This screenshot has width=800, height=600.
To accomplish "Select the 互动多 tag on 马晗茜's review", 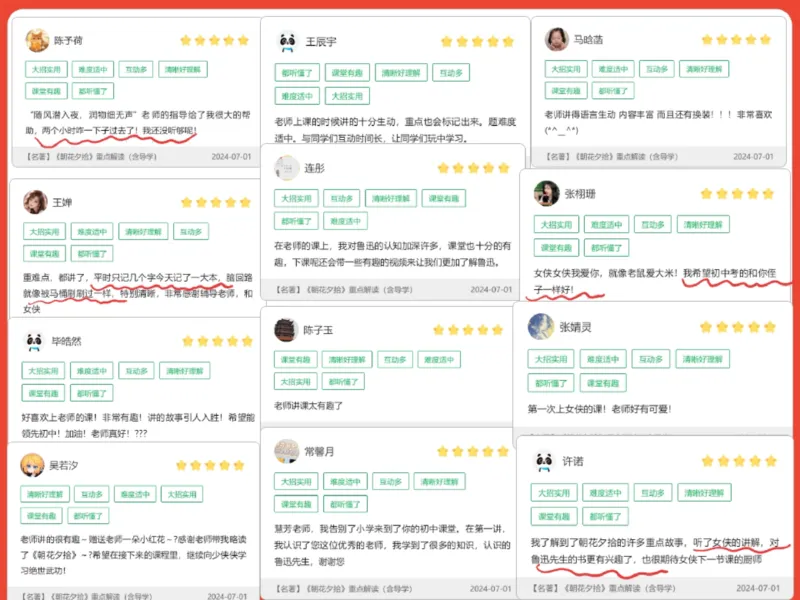I will click(657, 69).
